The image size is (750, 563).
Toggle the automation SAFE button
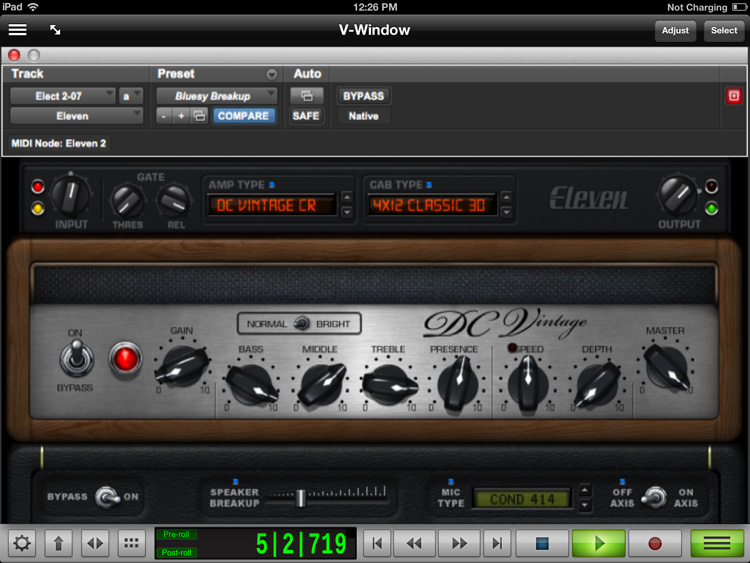coord(306,116)
